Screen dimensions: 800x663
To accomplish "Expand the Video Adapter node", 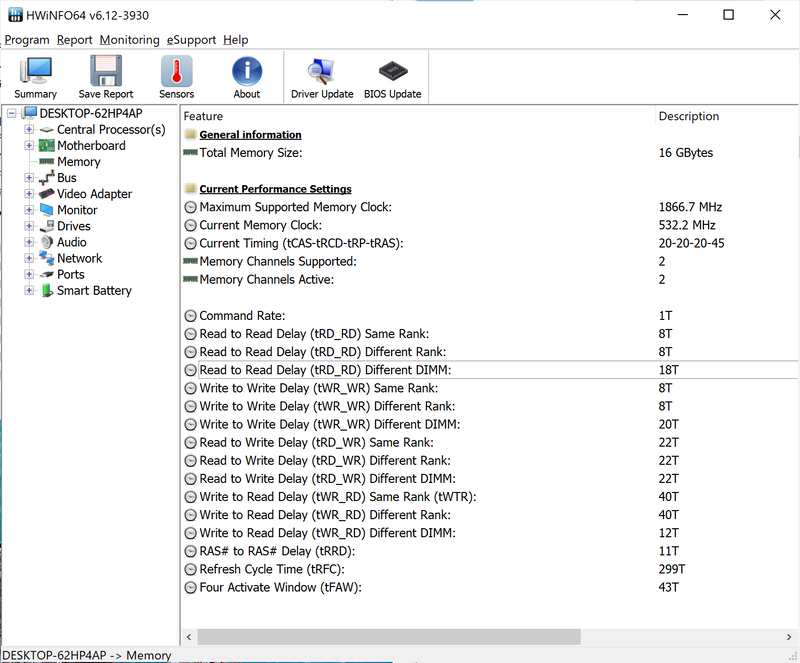I will [29, 194].
